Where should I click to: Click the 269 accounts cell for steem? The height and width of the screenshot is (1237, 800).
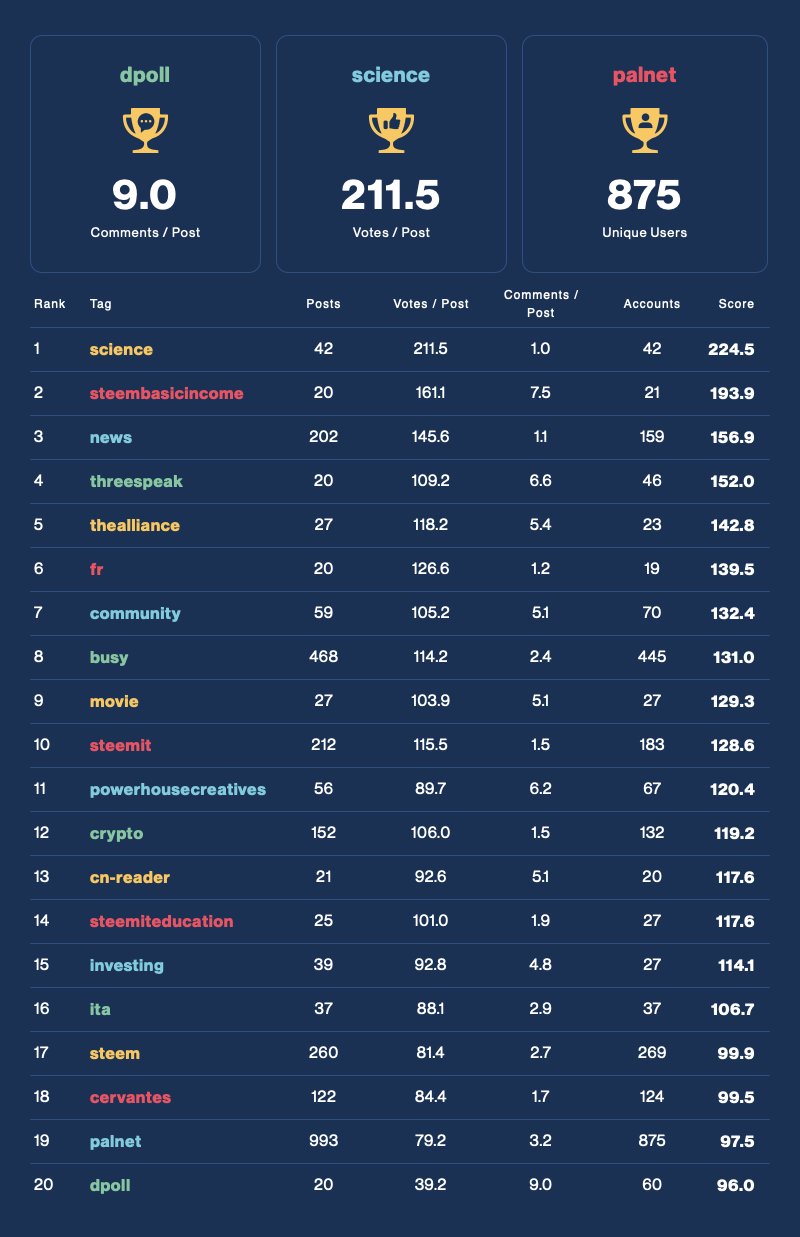click(652, 1053)
